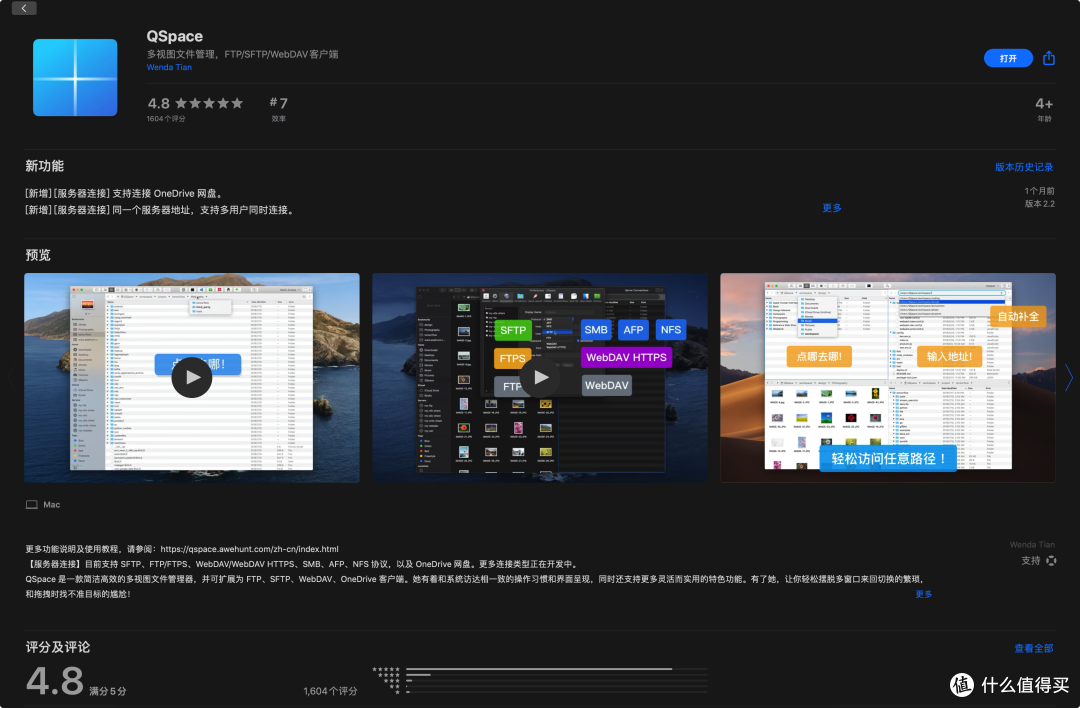This screenshot has width=1080, height=708.
Task: Expand 更多 in the app description
Action: point(924,594)
